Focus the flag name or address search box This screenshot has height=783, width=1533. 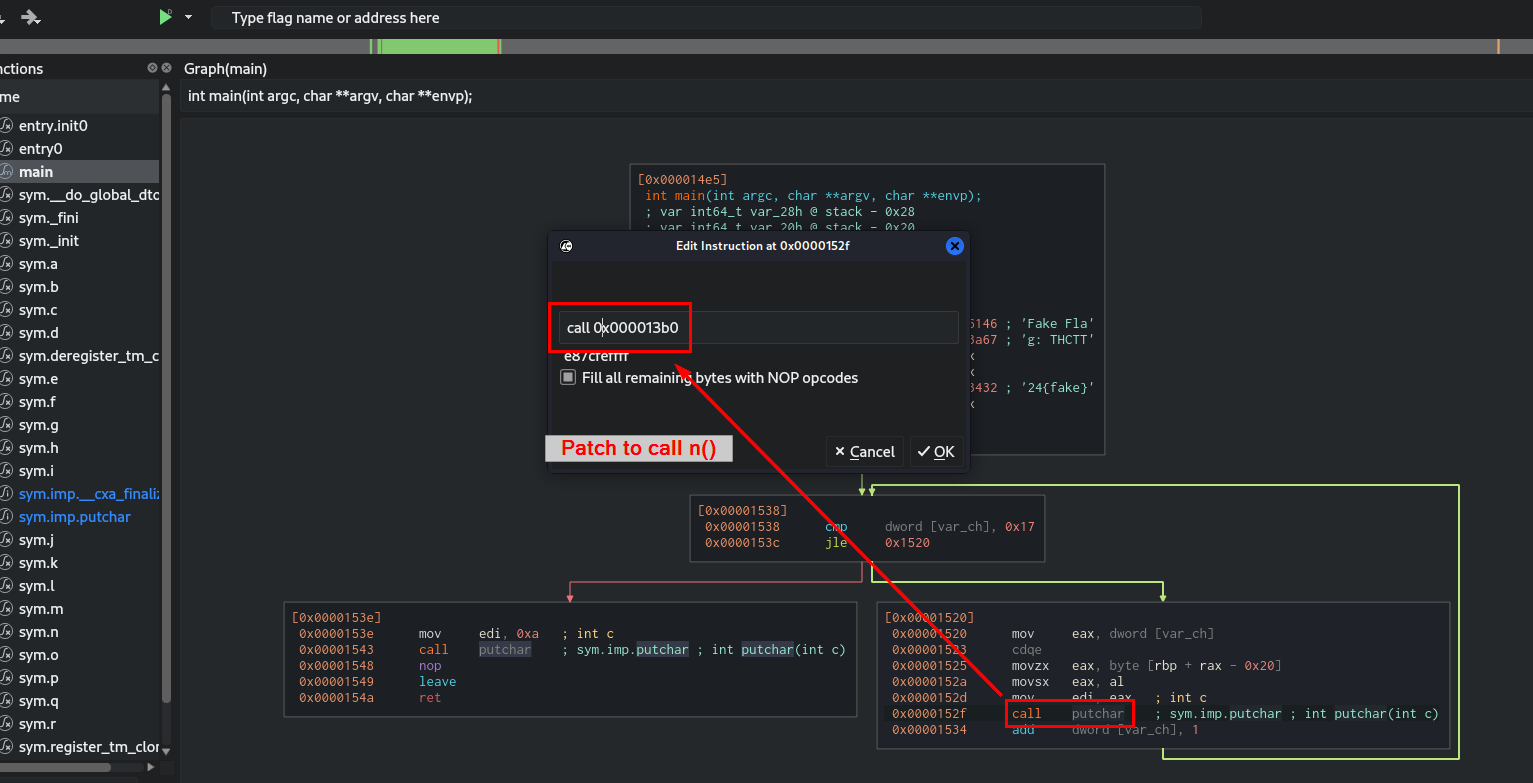[x=705, y=18]
